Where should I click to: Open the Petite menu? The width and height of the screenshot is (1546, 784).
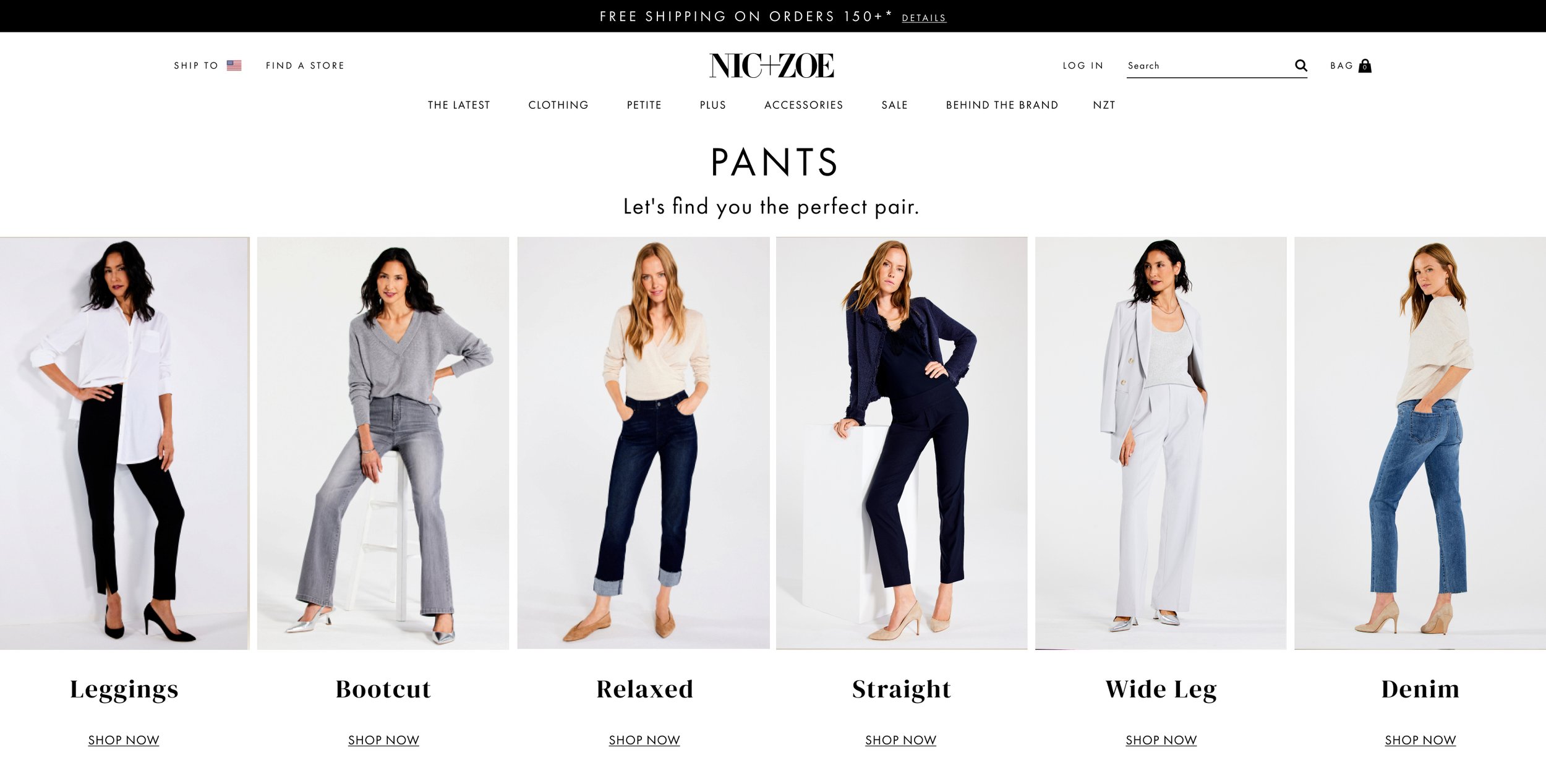pyautogui.click(x=644, y=105)
